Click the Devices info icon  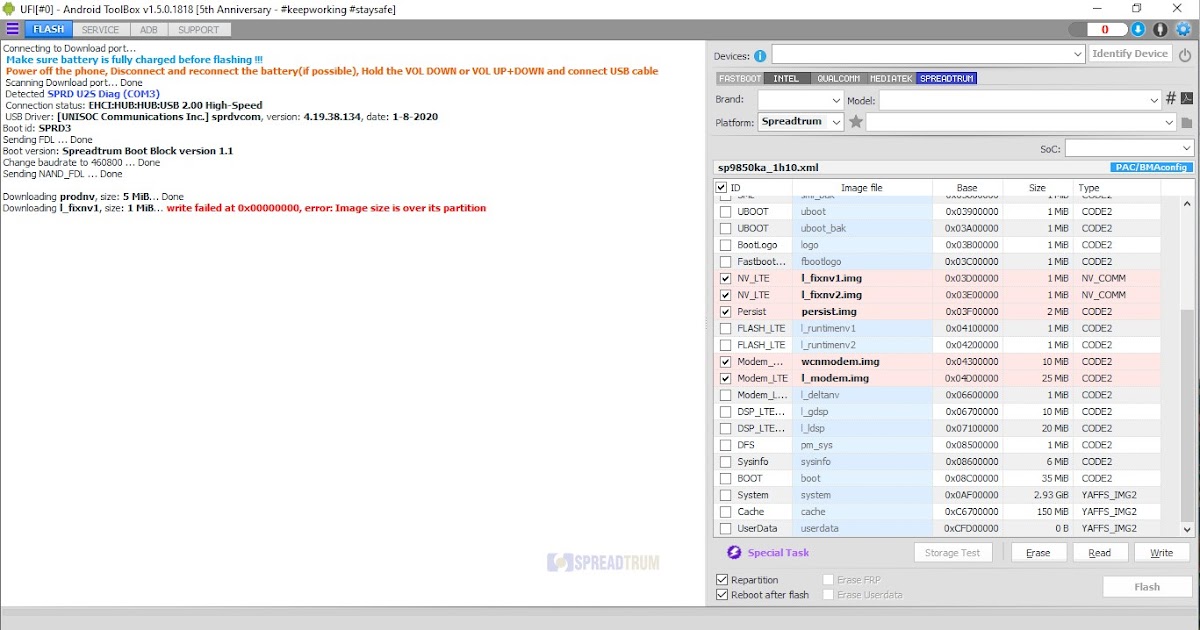760,56
